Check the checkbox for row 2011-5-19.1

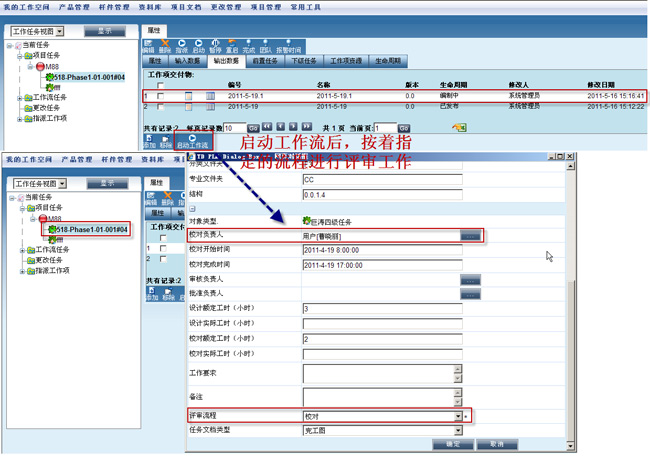161,95
